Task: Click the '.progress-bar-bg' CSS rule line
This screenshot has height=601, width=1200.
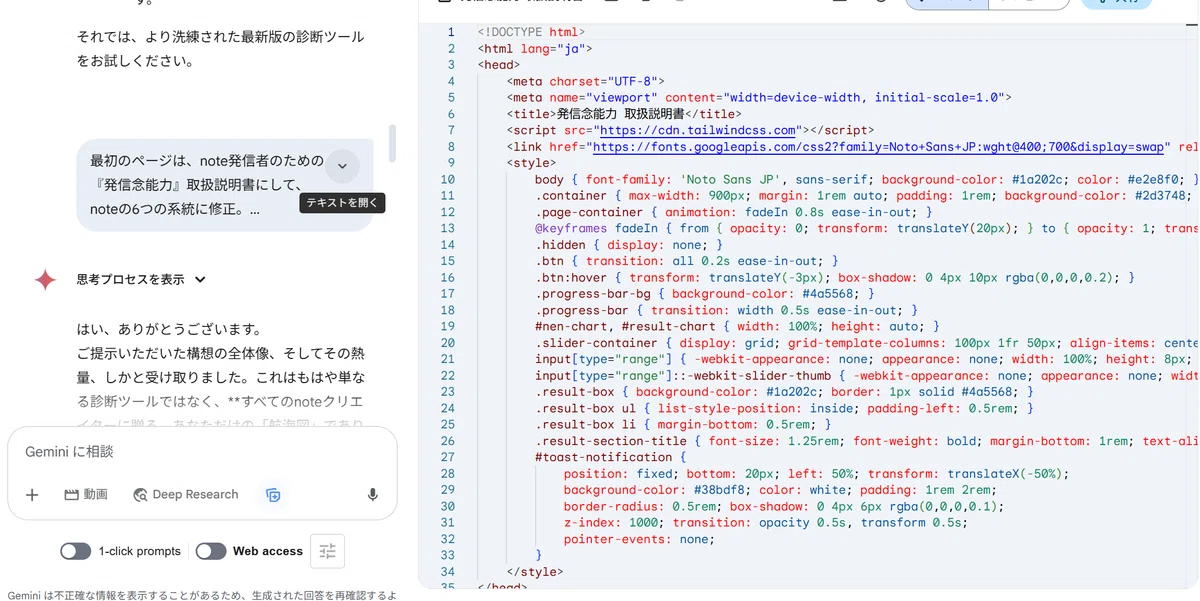Action: tap(705, 294)
